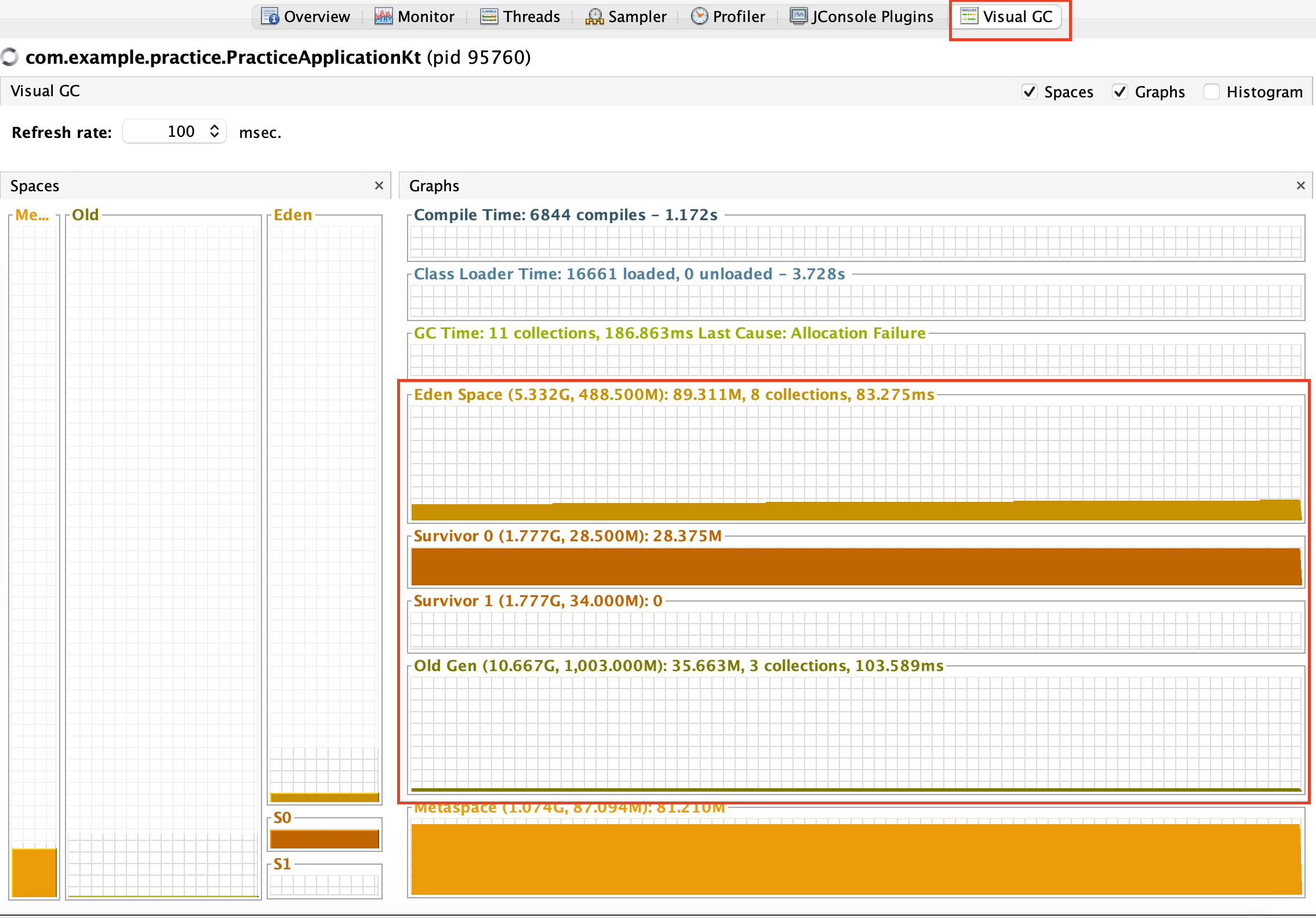Click the Refresh rate stepper arrows

click(215, 132)
